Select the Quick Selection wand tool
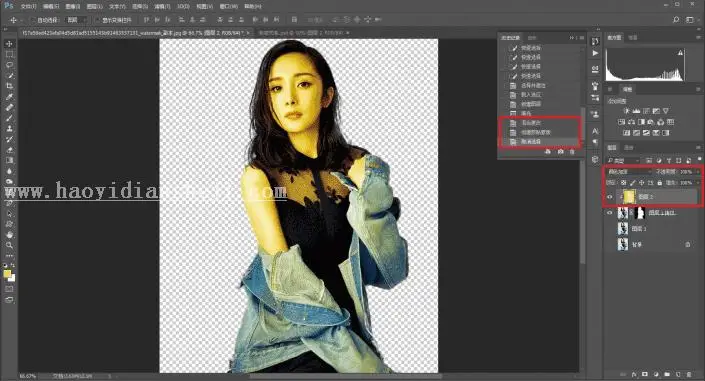 pos(9,76)
